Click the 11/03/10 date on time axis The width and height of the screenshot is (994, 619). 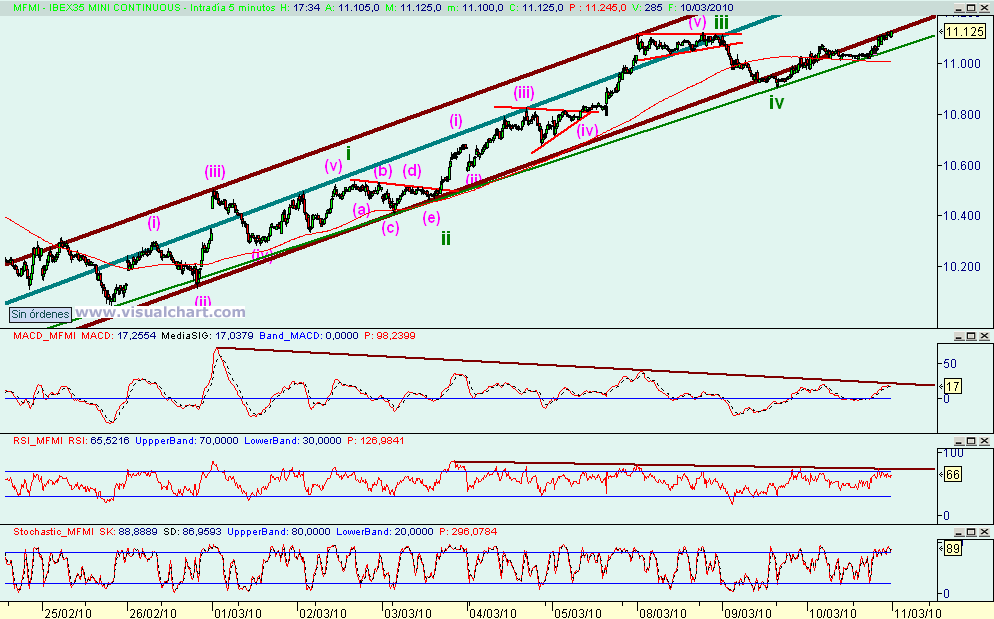(x=919, y=613)
